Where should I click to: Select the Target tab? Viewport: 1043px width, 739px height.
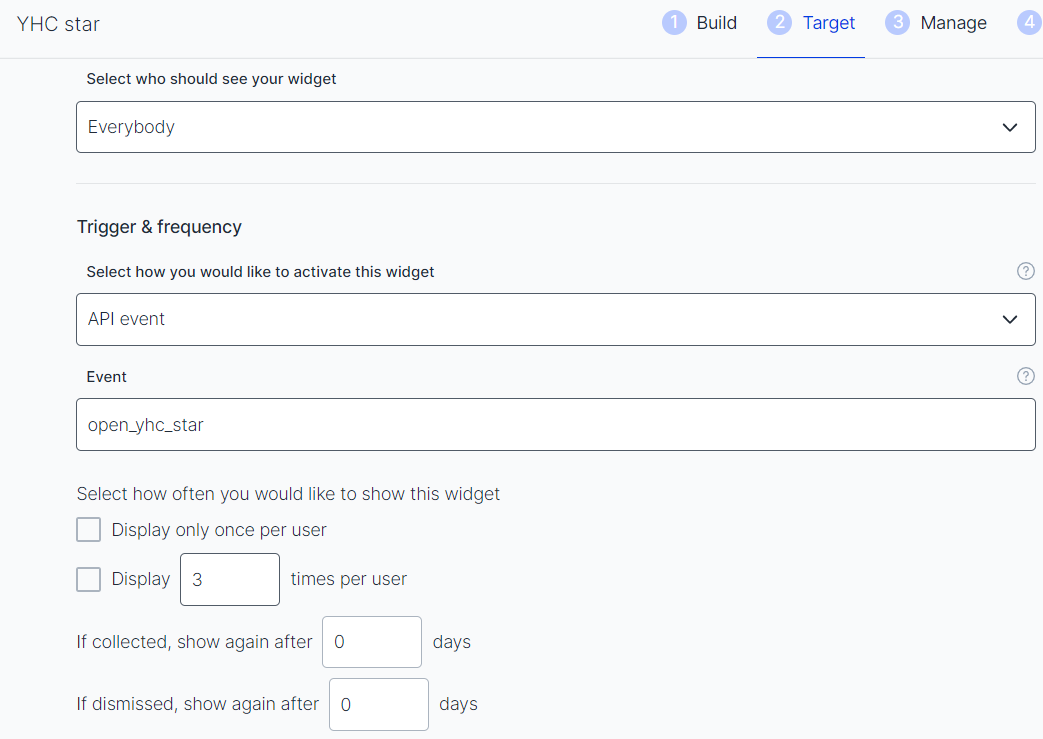[828, 23]
